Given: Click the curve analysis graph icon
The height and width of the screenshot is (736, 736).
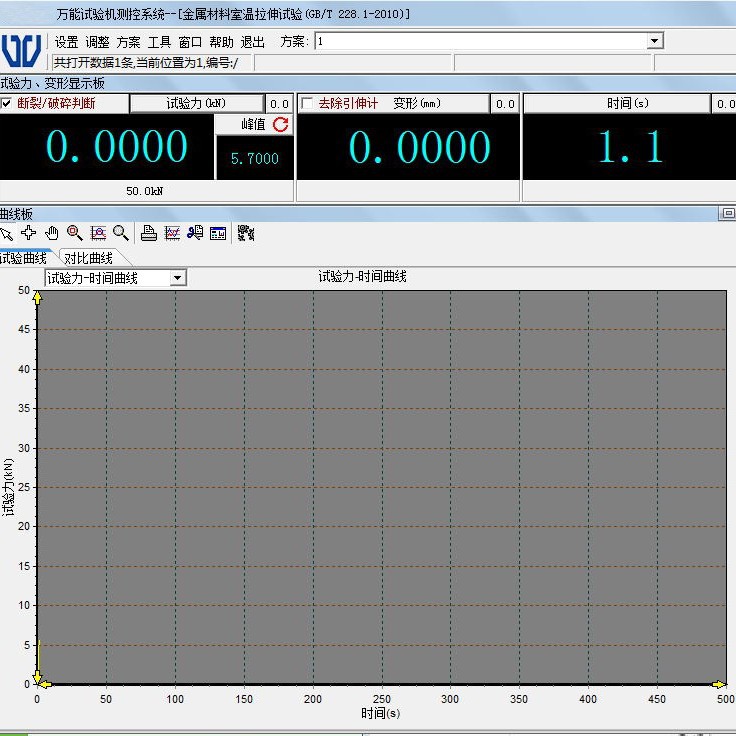Looking at the screenshot, I should pyautogui.click(x=98, y=233).
